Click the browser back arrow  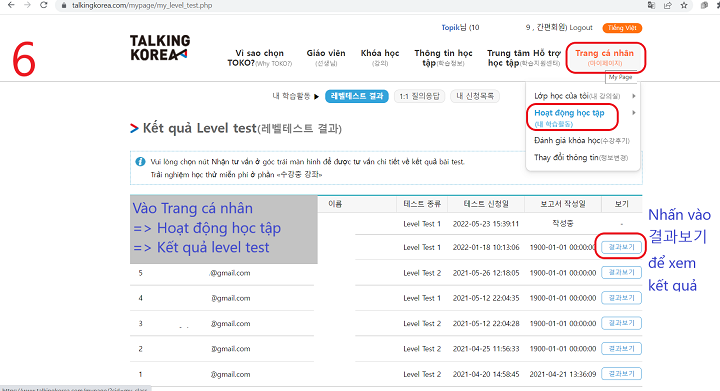pos(11,5)
